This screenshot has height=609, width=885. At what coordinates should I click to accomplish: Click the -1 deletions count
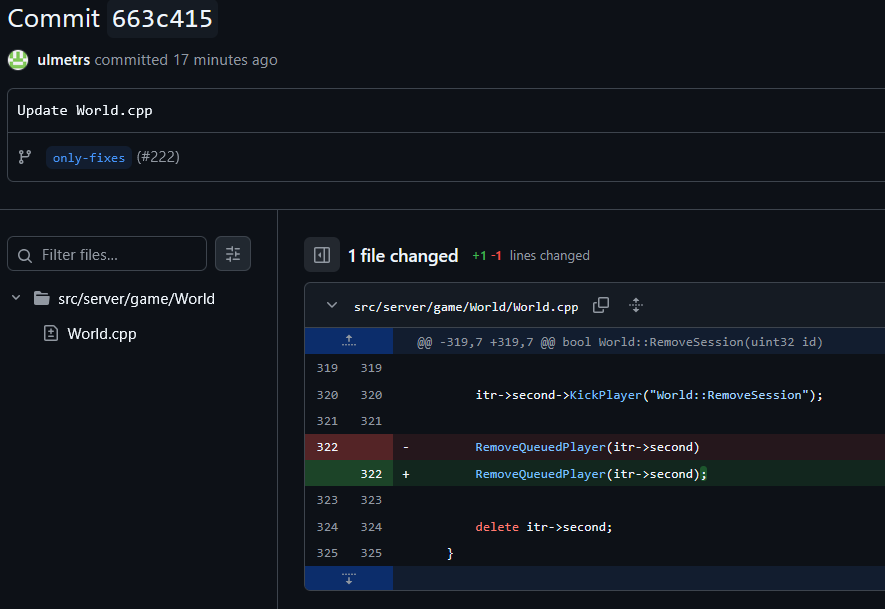click(x=496, y=256)
